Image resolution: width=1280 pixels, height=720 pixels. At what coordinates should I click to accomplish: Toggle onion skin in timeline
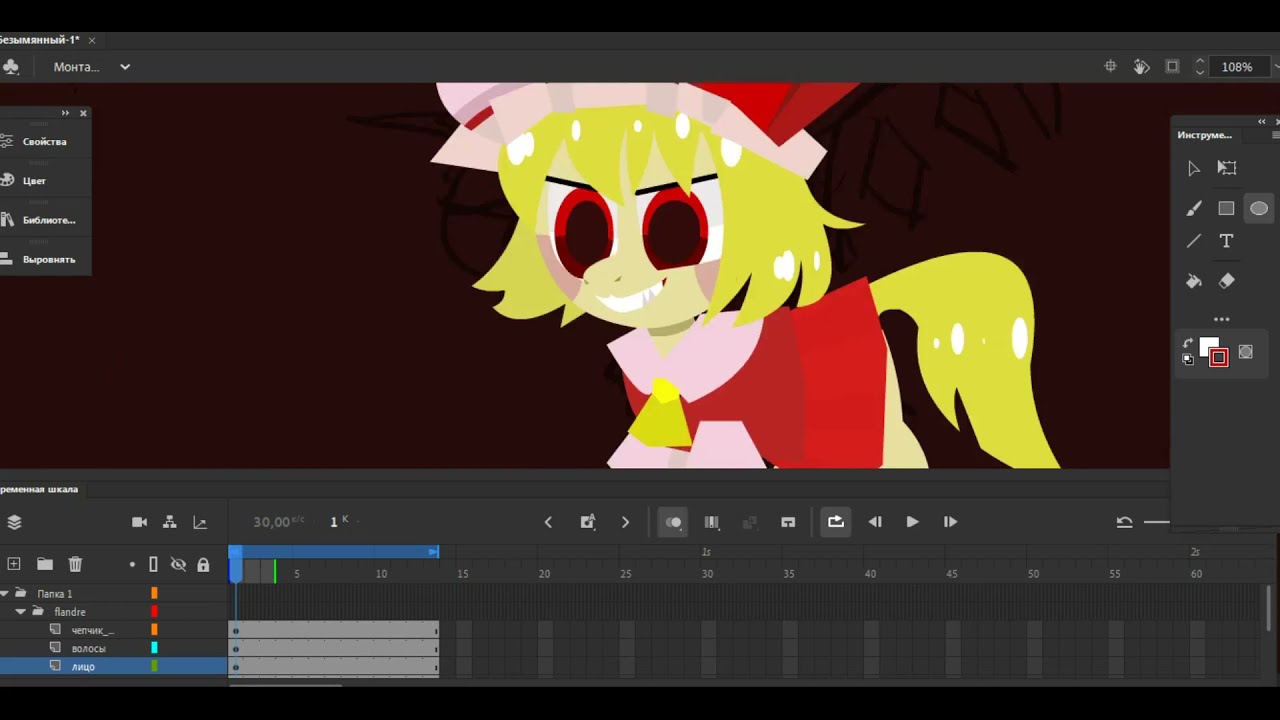pos(673,522)
